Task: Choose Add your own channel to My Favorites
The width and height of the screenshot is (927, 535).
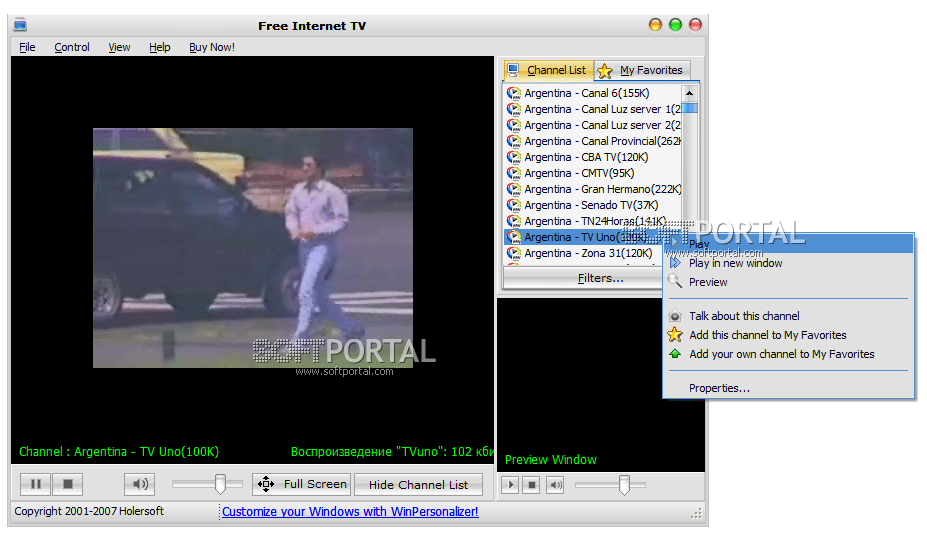Action: pyautogui.click(x=789, y=354)
